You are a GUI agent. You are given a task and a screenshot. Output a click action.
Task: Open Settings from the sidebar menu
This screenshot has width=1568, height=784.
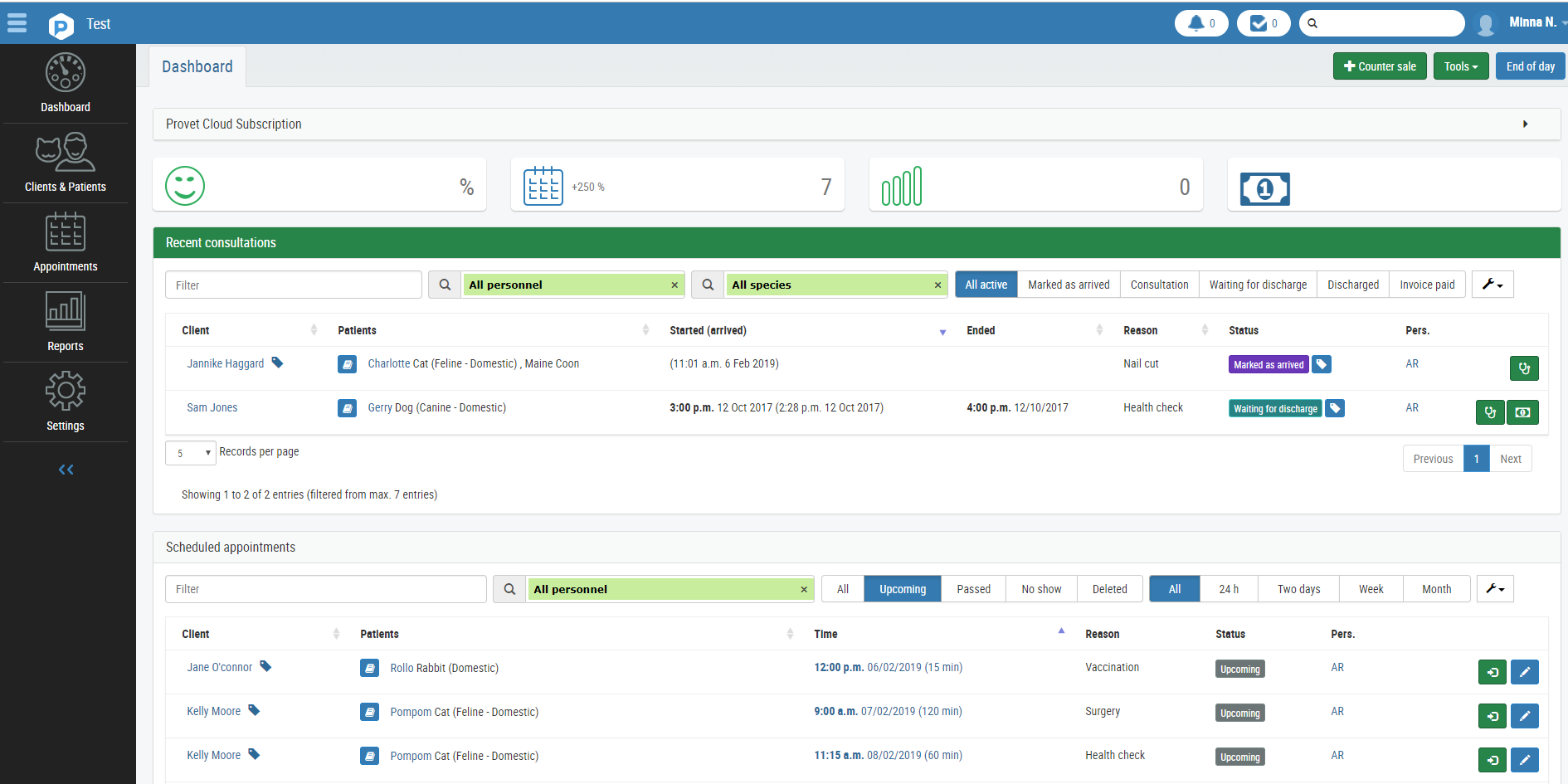tap(66, 402)
